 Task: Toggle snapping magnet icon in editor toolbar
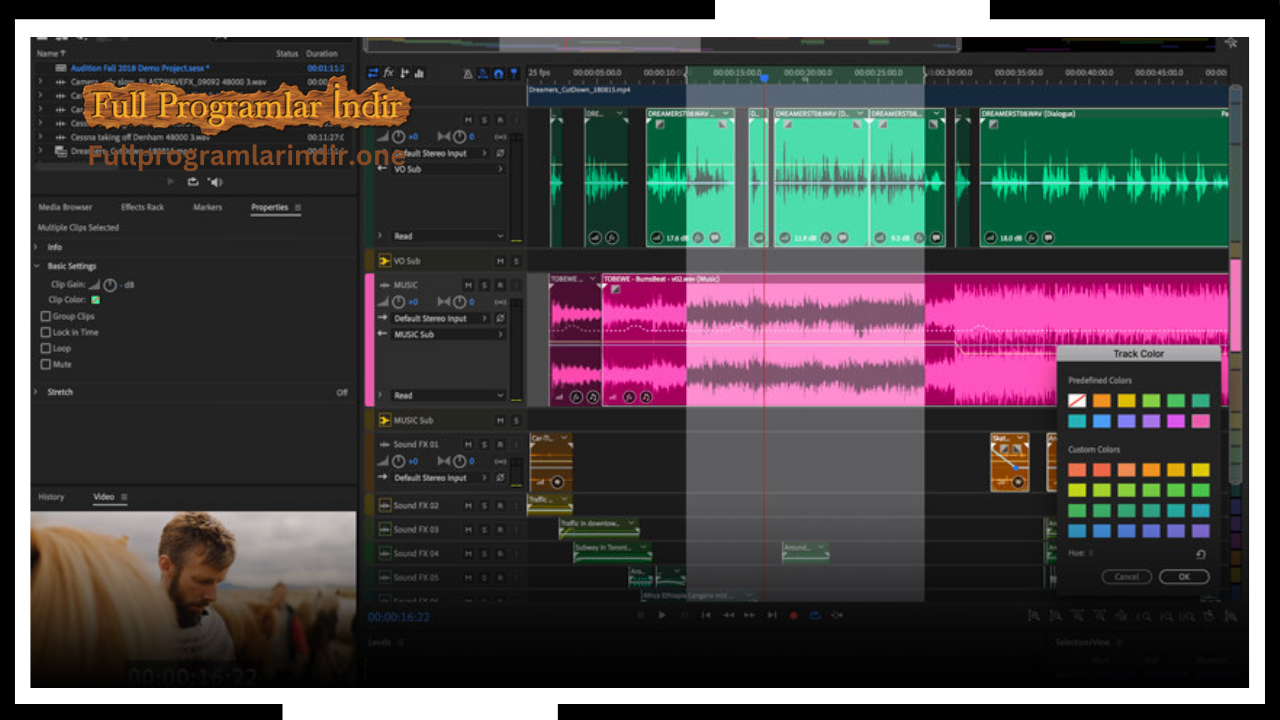(x=498, y=73)
